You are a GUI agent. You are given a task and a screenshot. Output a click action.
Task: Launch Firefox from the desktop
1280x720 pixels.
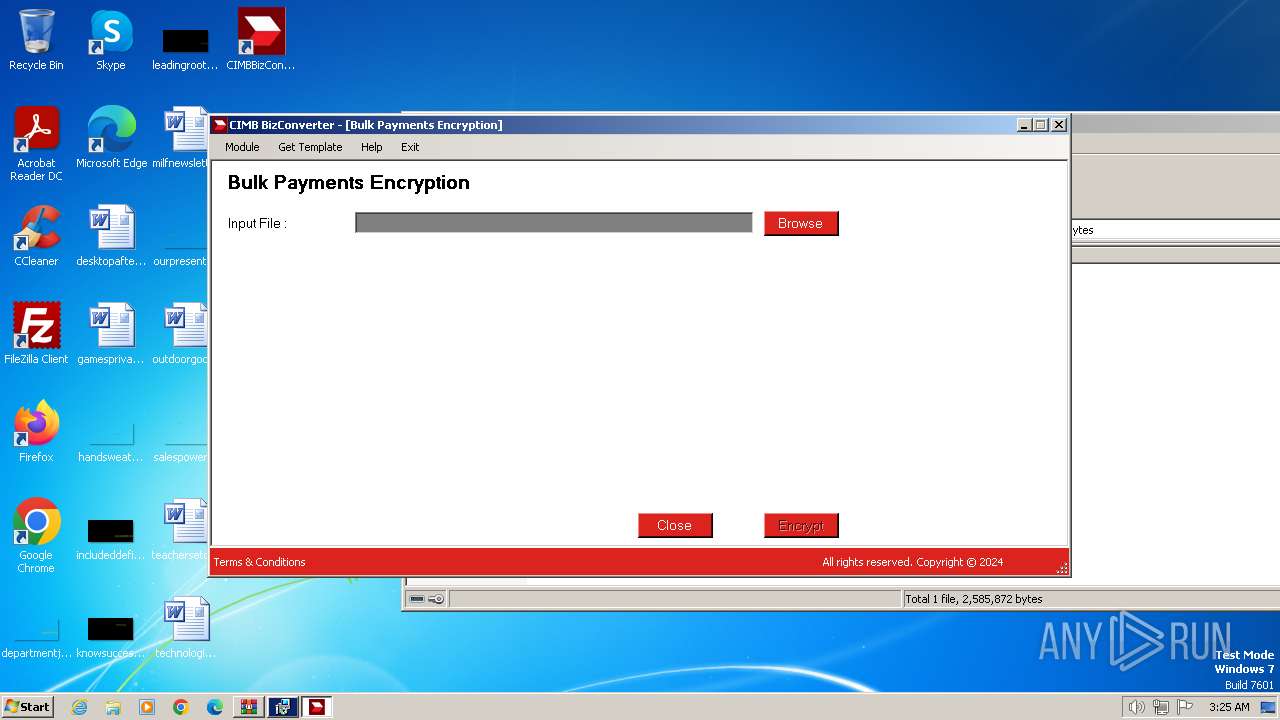tap(36, 432)
